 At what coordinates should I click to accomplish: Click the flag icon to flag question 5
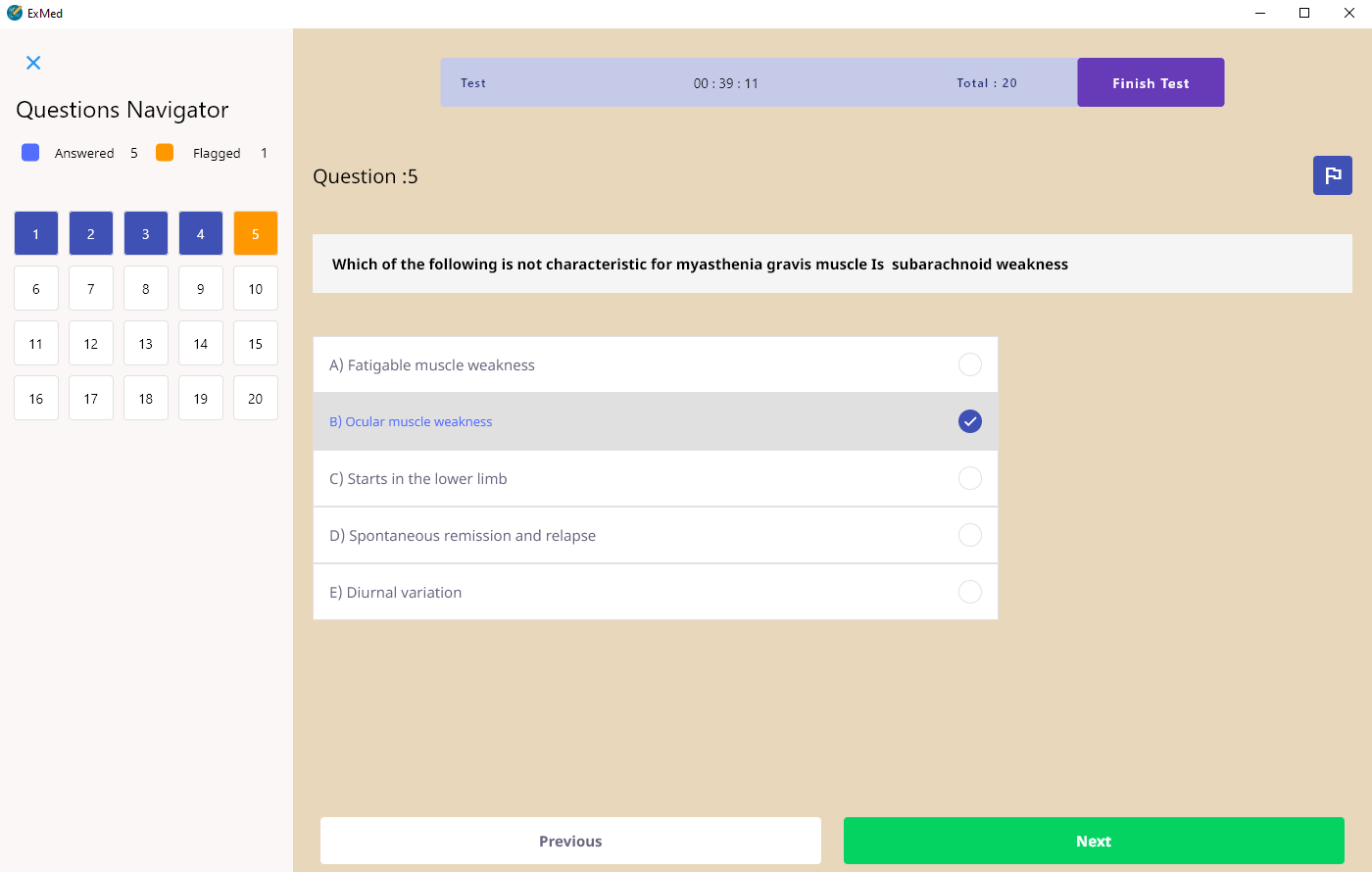1332,175
